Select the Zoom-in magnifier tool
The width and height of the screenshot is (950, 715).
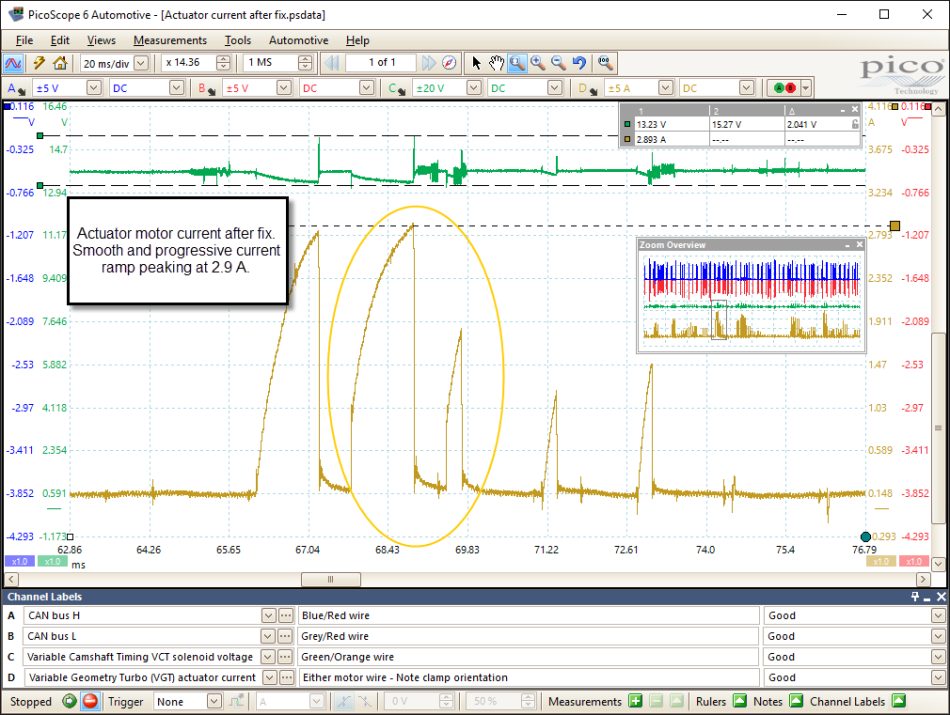click(x=538, y=63)
